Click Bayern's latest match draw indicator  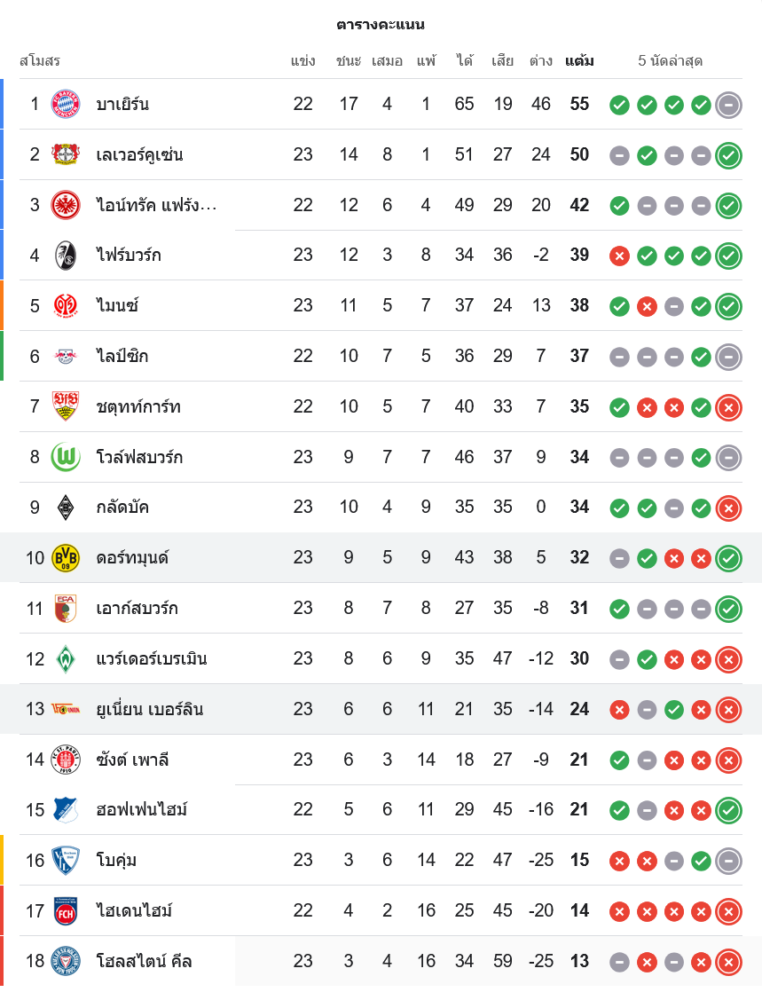729,104
